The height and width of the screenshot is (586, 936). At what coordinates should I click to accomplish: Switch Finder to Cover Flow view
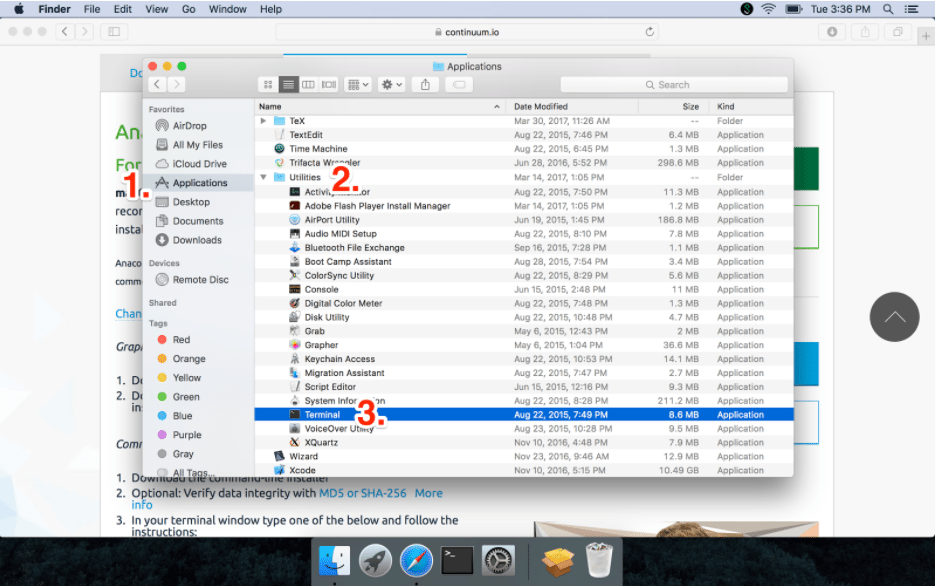pyautogui.click(x=328, y=85)
